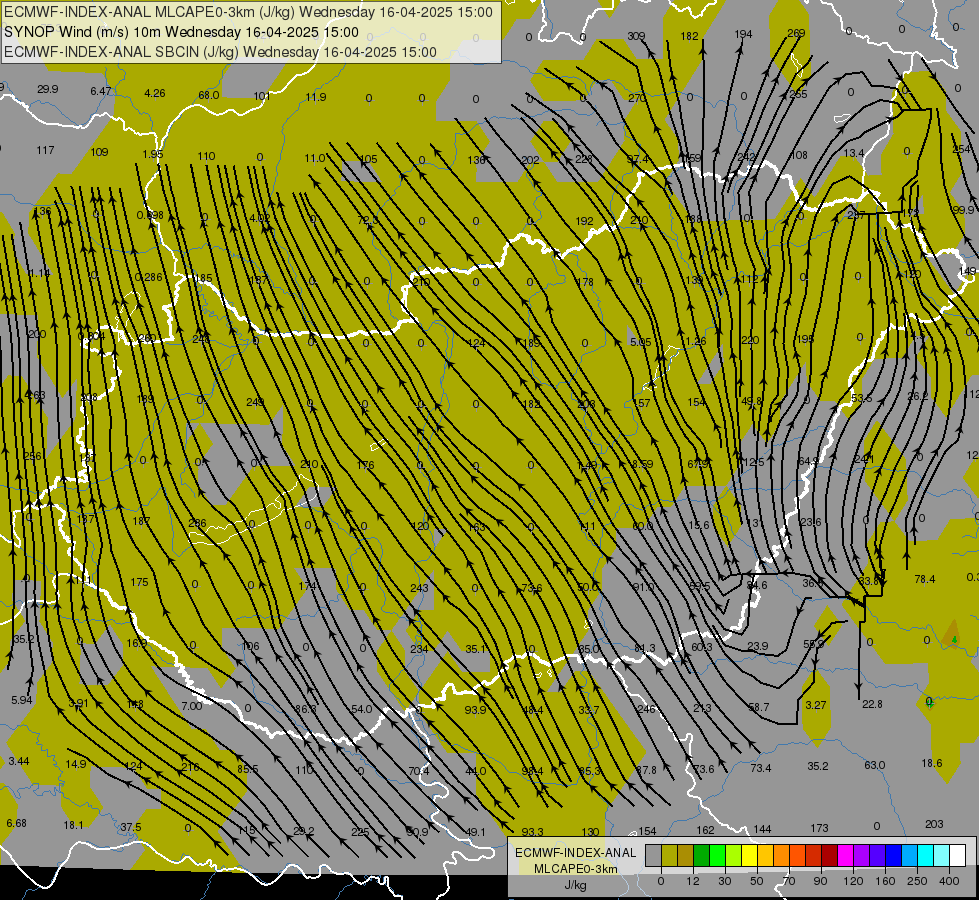The height and width of the screenshot is (900, 979).
Task: Click the 'ECMWF-INDEX-ANAL SBCIN (J/kg)' title line
Action: click(x=220, y=52)
